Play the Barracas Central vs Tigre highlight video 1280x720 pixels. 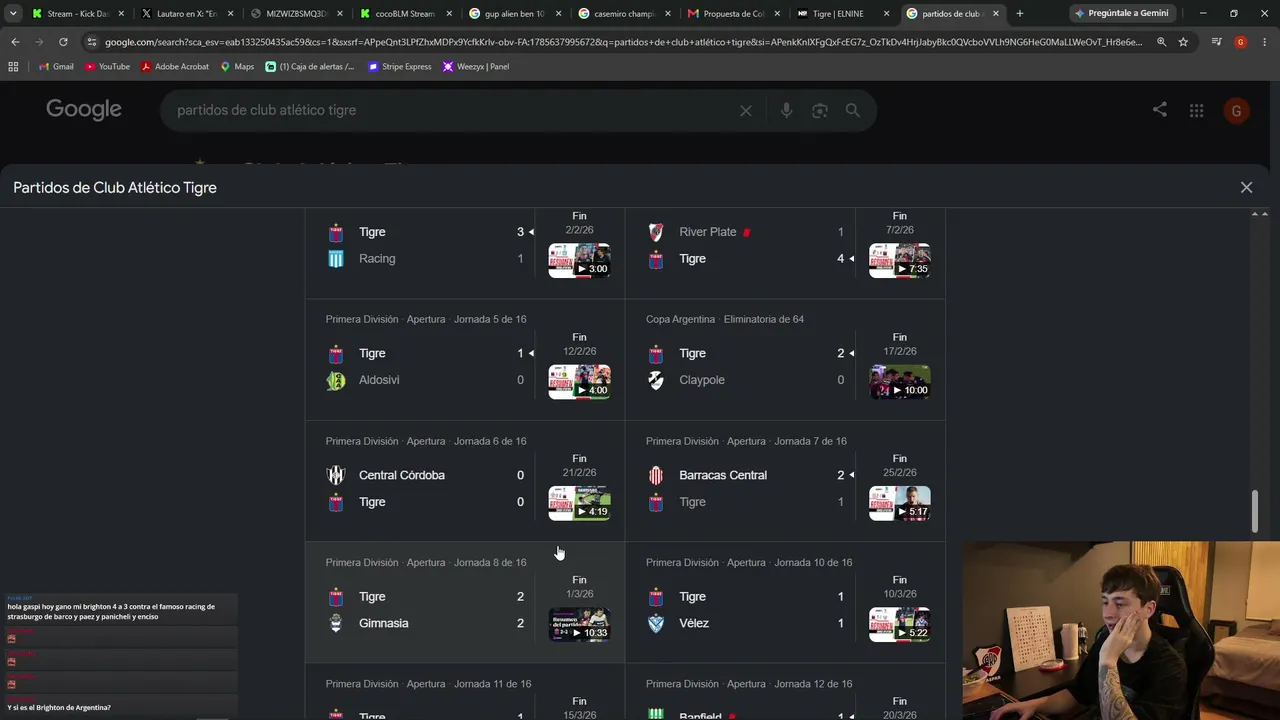tap(900, 504)
